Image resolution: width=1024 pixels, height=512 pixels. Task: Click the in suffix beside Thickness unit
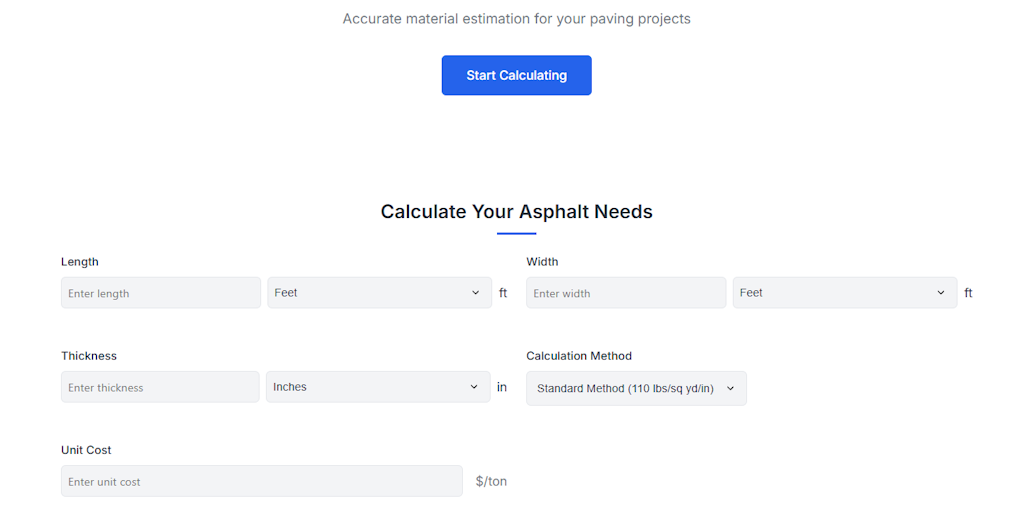click(502, 387)
